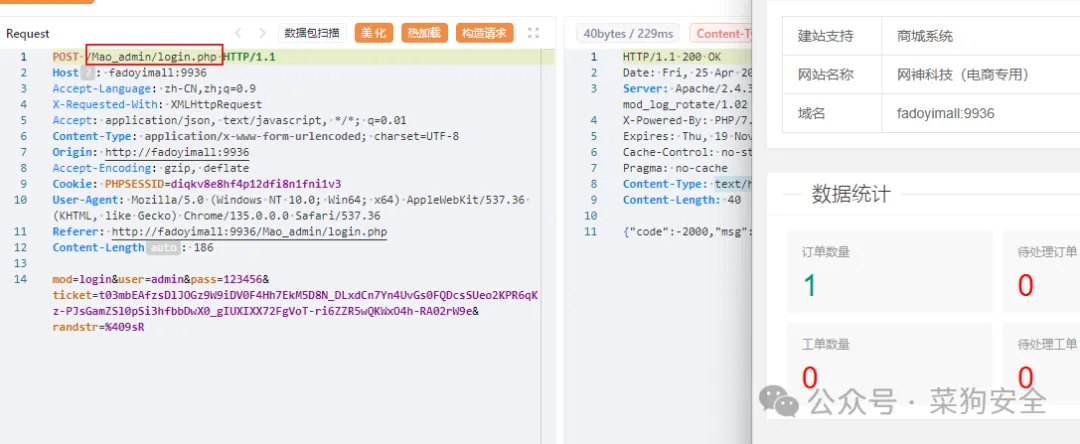The image size is (1080, 444).
Task: Click the 美化 beautify button
Action: (373, 32)
